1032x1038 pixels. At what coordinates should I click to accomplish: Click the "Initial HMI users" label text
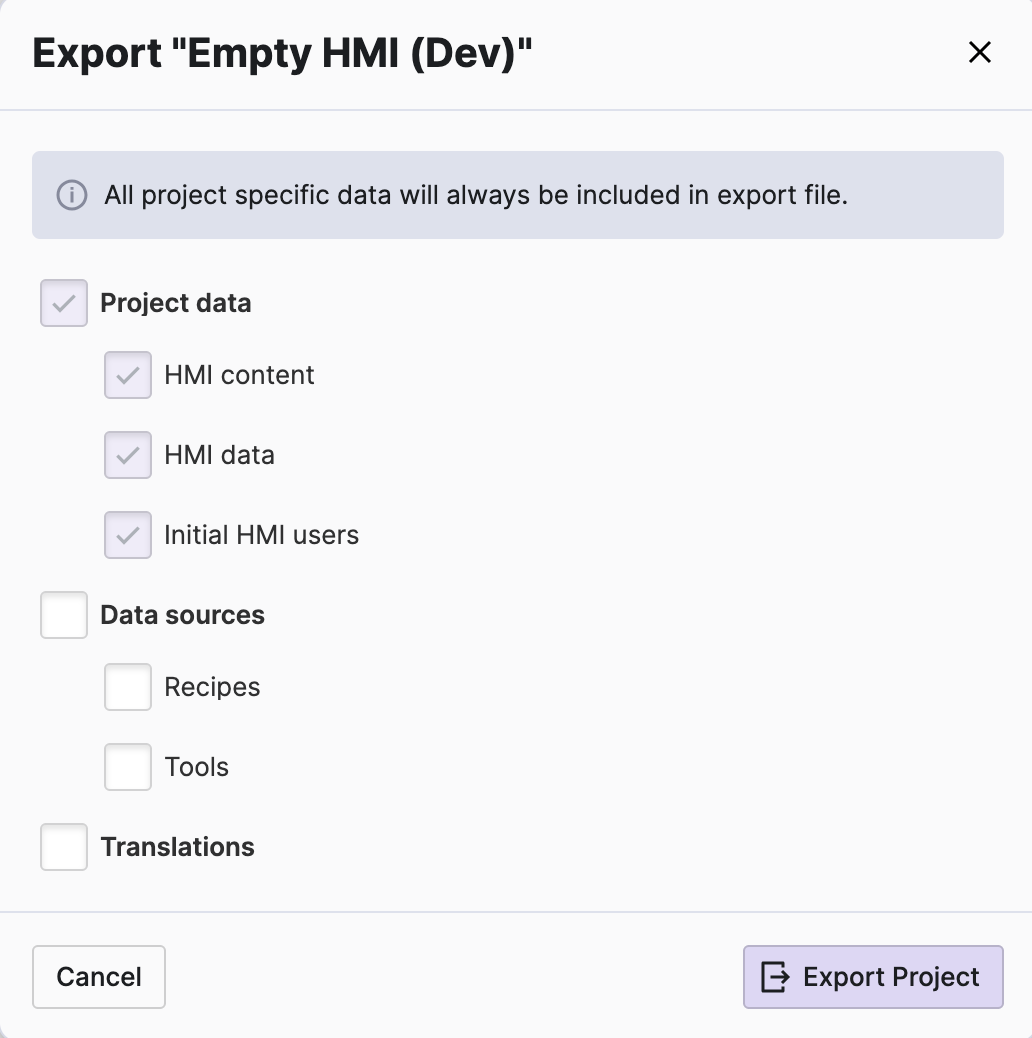(261, 535)
